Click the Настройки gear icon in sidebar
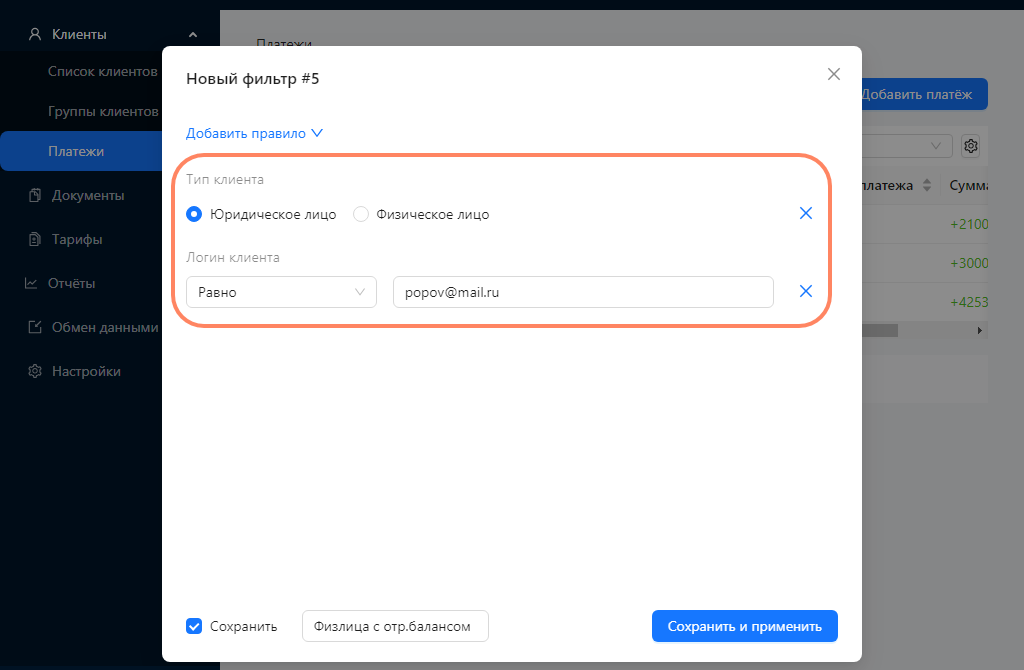 tap(35, 371)
